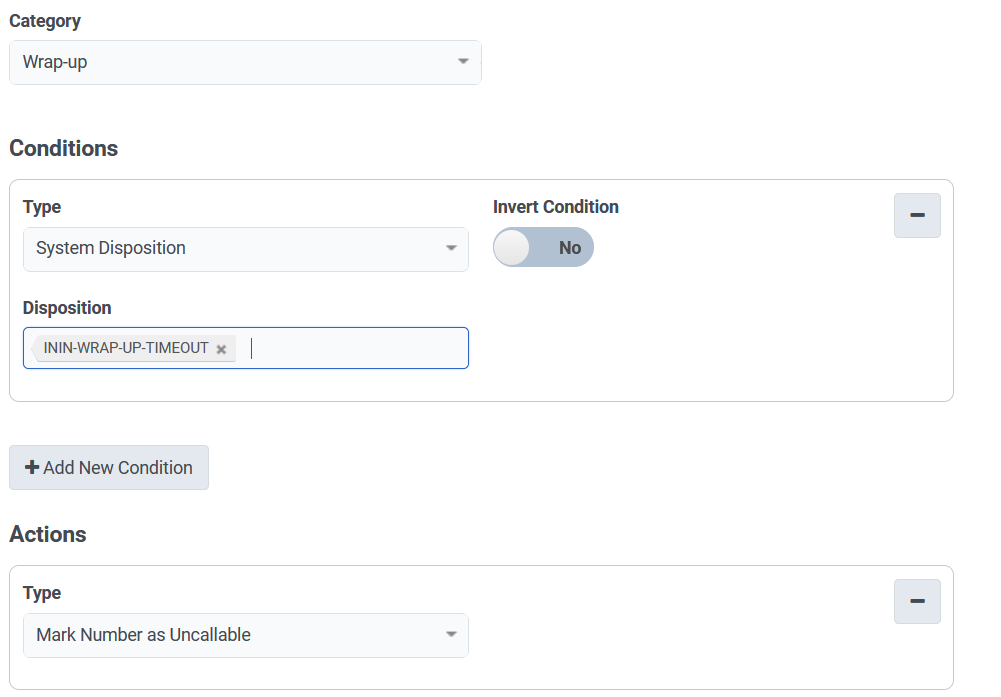Click the Disposition field label
The width and height of the screenshot is (1001, 697).
[67, 307]
